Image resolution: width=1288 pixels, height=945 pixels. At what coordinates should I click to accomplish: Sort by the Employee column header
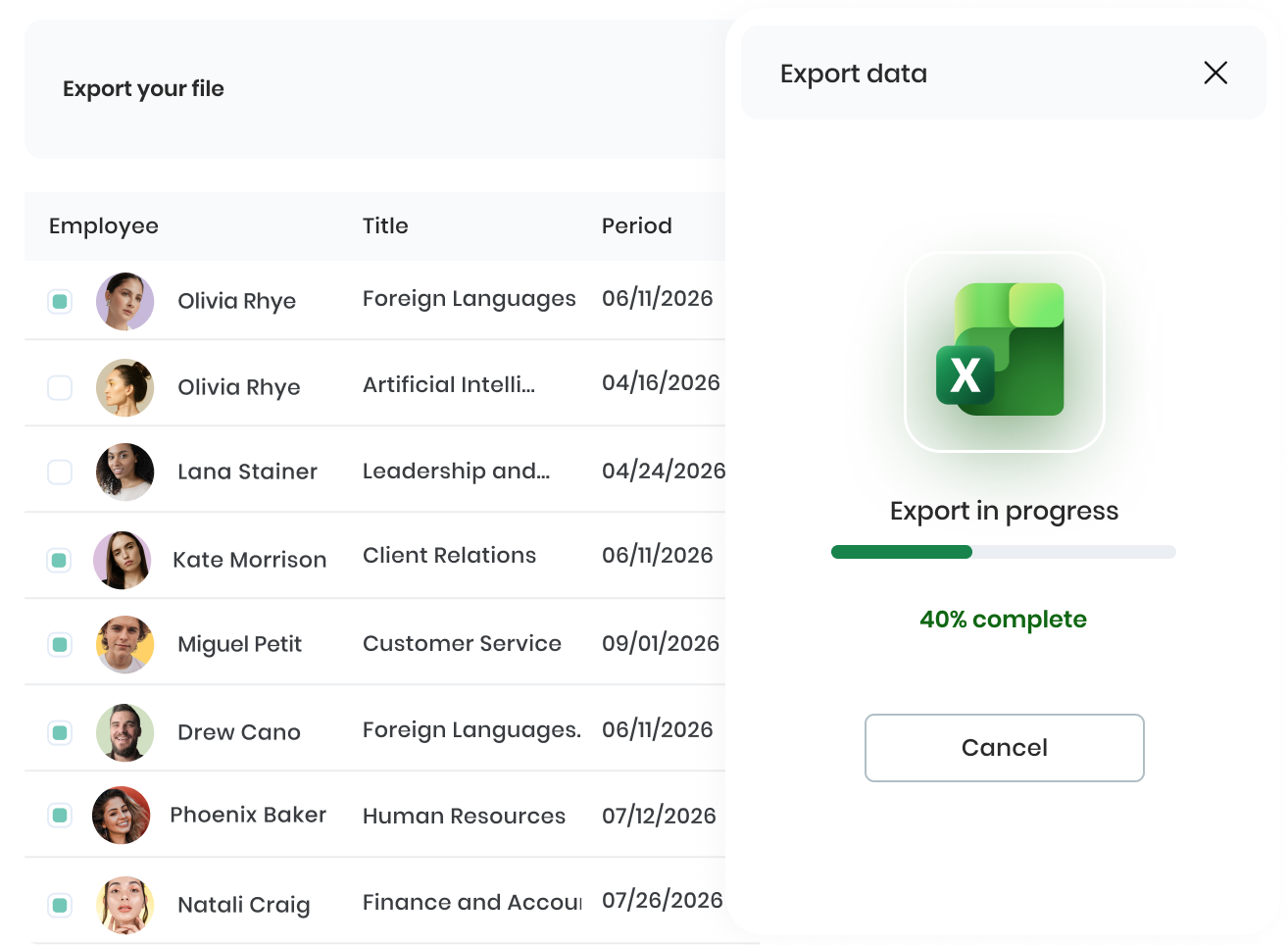[104, 226]
